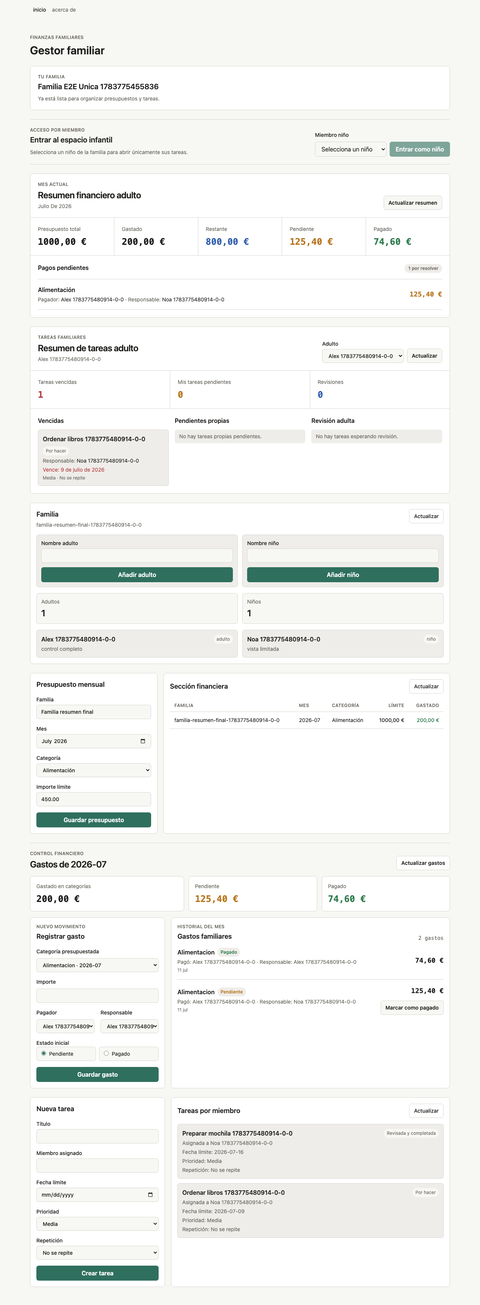Click the Ordenar libros overdue task card

coord(103,458)
